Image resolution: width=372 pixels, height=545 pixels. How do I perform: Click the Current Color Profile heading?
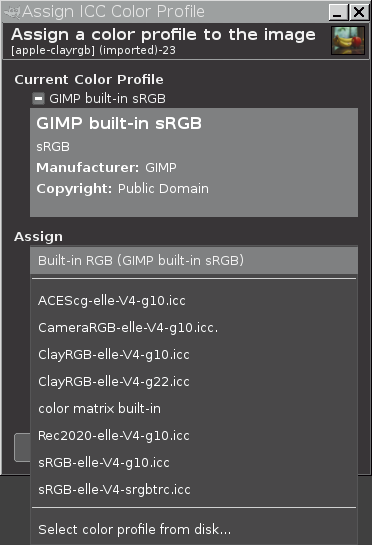point(89,80)
